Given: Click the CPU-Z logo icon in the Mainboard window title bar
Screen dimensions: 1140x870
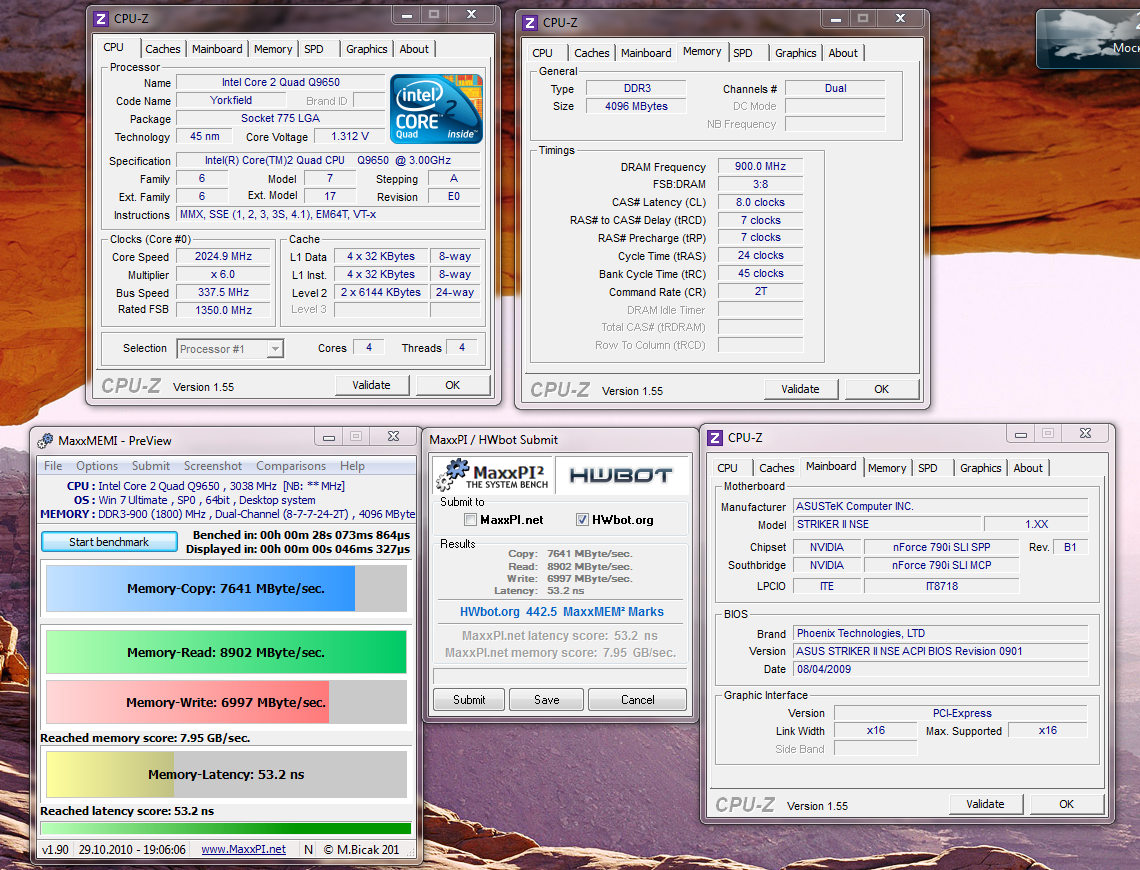Looking at the screenshot, I should coord(715,438).
